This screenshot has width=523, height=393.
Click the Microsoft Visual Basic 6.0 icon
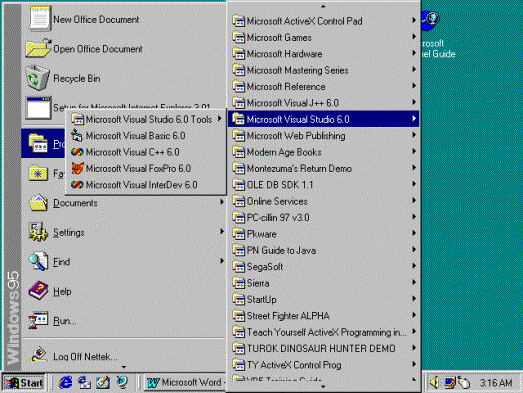[x=77, y=135]
